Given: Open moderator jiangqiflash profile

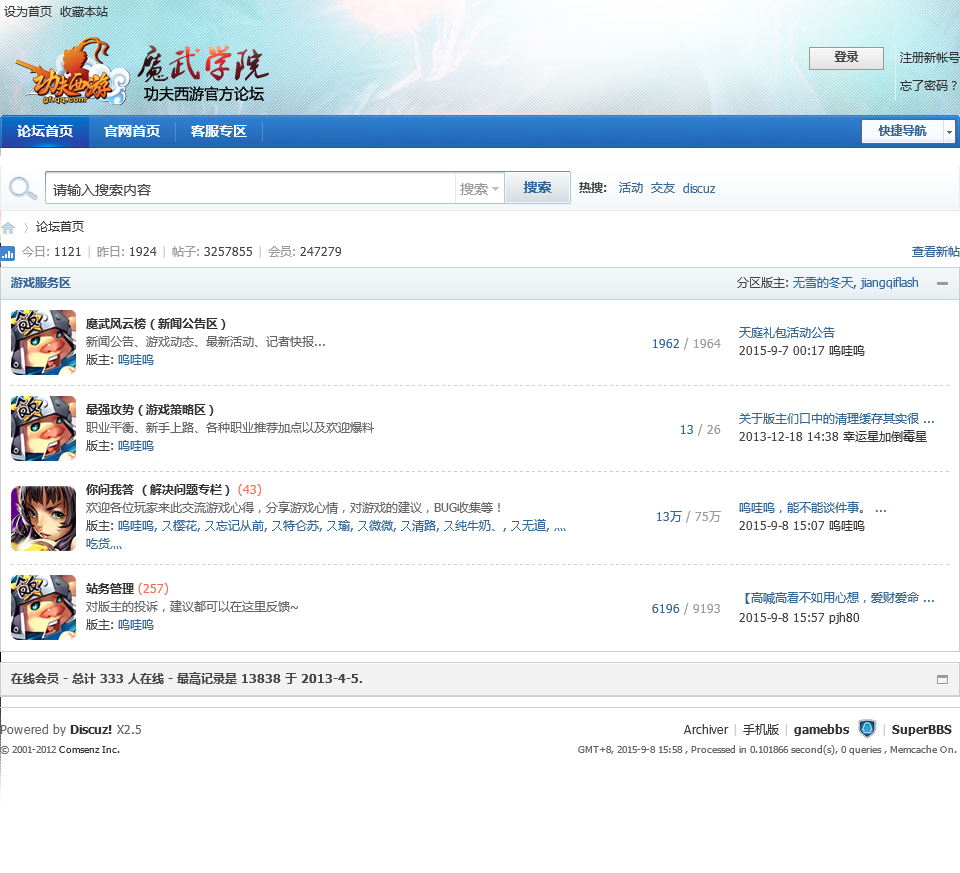Looking at the screenshot, I should [890, 283].
